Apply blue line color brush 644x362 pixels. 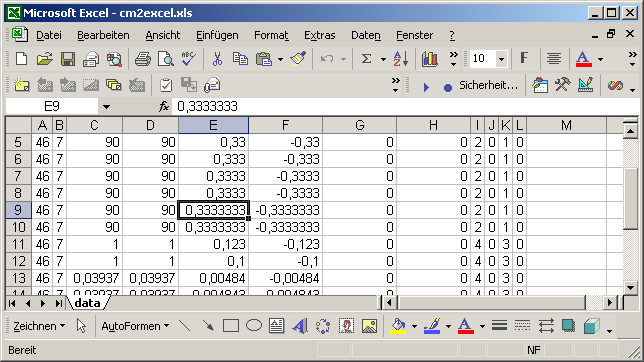(432, 326)
